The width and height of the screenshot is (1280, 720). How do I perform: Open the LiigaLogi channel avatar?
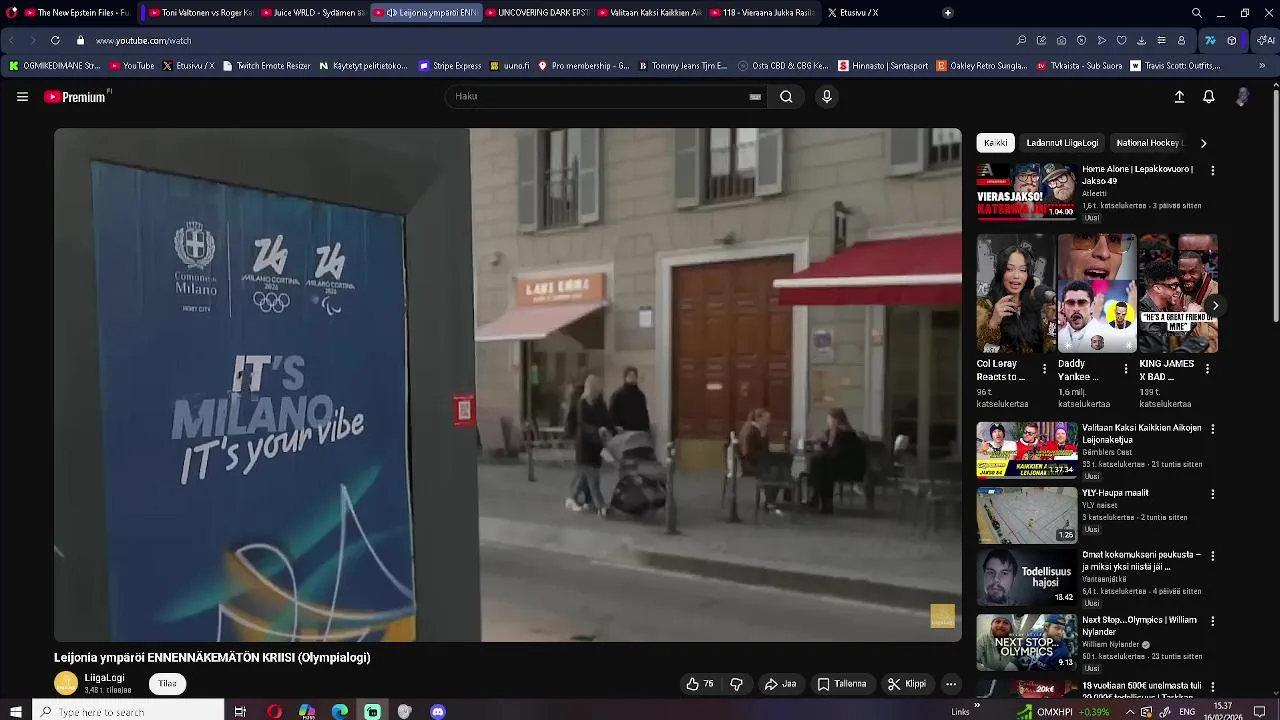[x=66, y=683]
